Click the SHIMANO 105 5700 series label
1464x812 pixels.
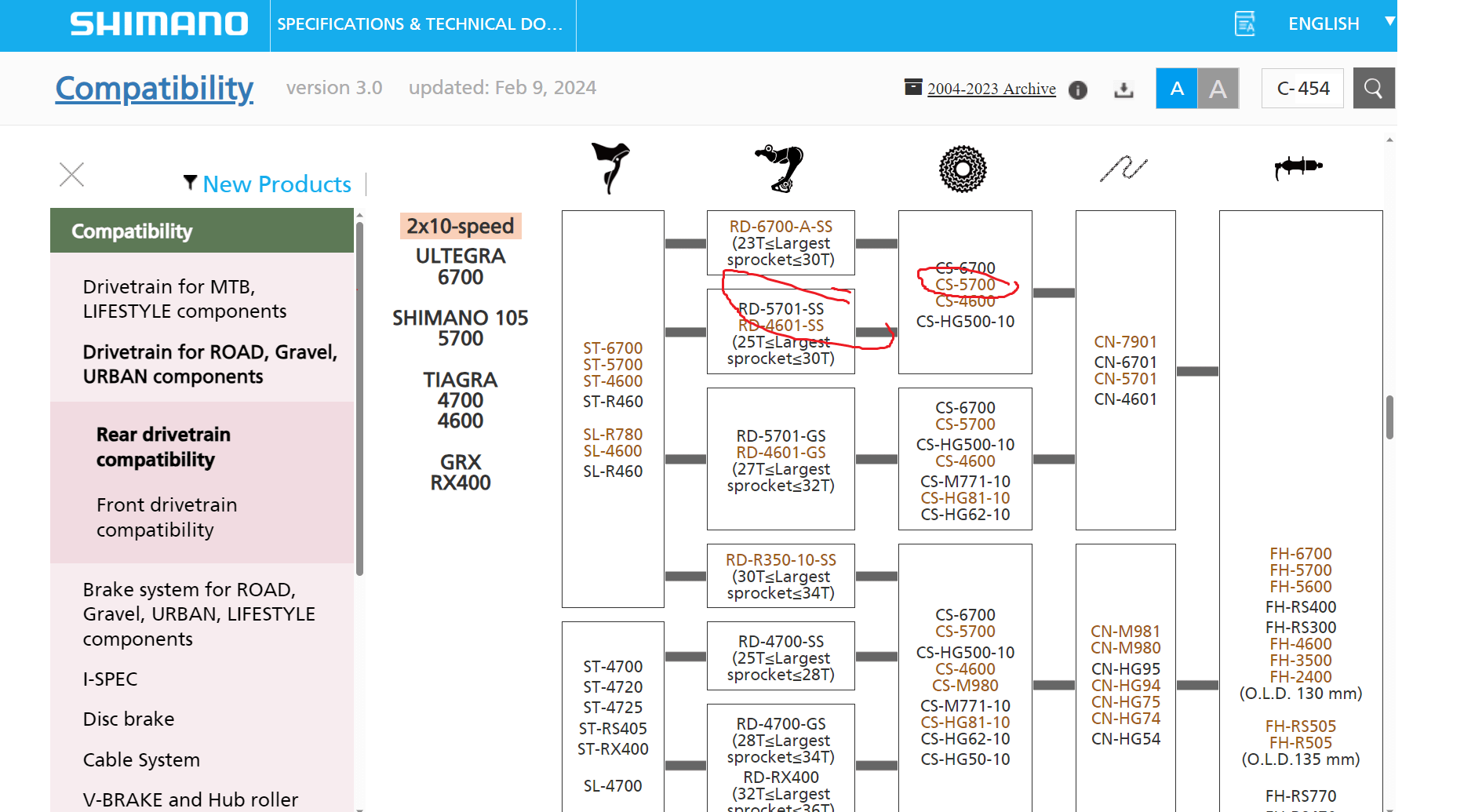pos(461,328)
